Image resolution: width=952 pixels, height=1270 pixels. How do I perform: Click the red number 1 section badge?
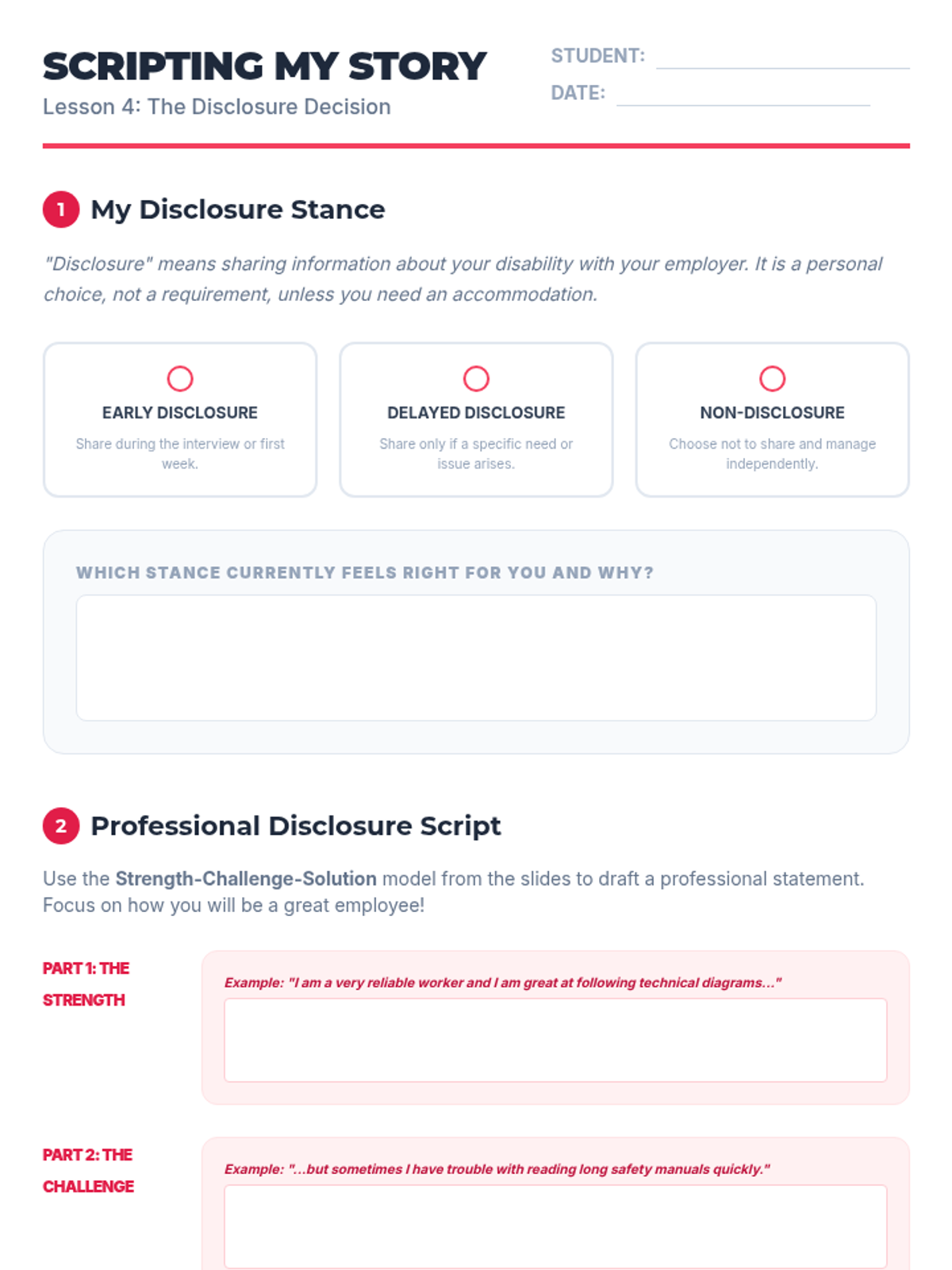click(61, 210)
